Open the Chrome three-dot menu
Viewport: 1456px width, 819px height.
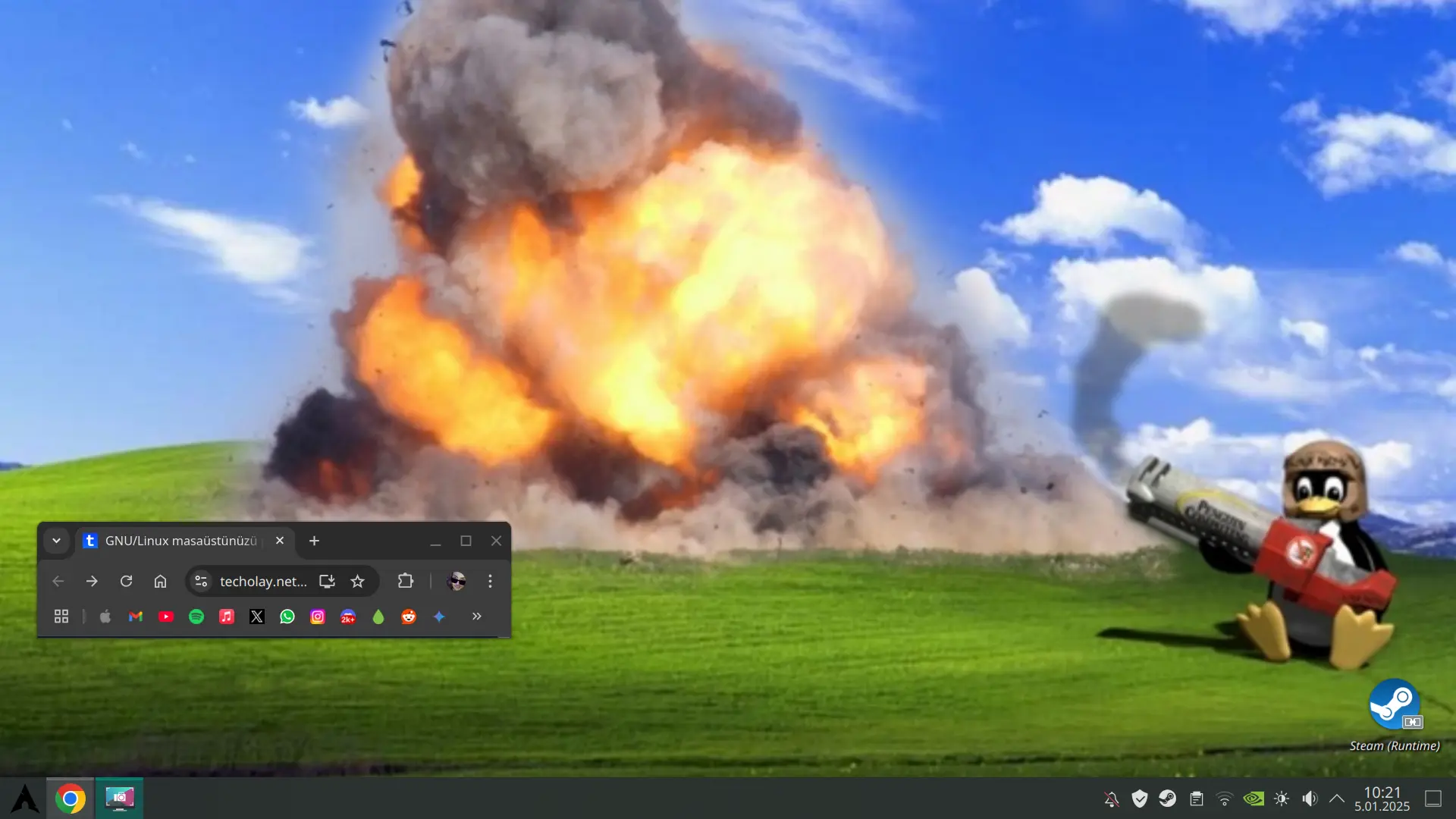[x=490, y=581]
